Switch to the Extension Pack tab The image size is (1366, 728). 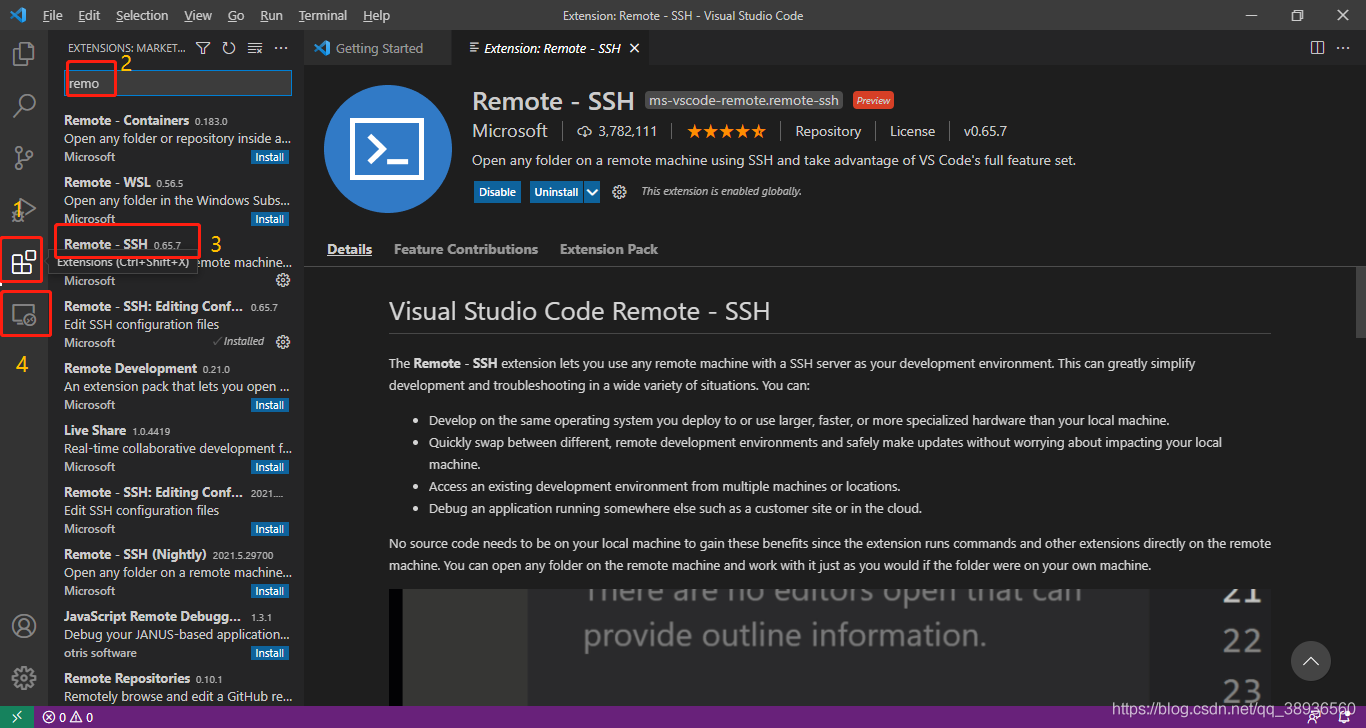609,250
